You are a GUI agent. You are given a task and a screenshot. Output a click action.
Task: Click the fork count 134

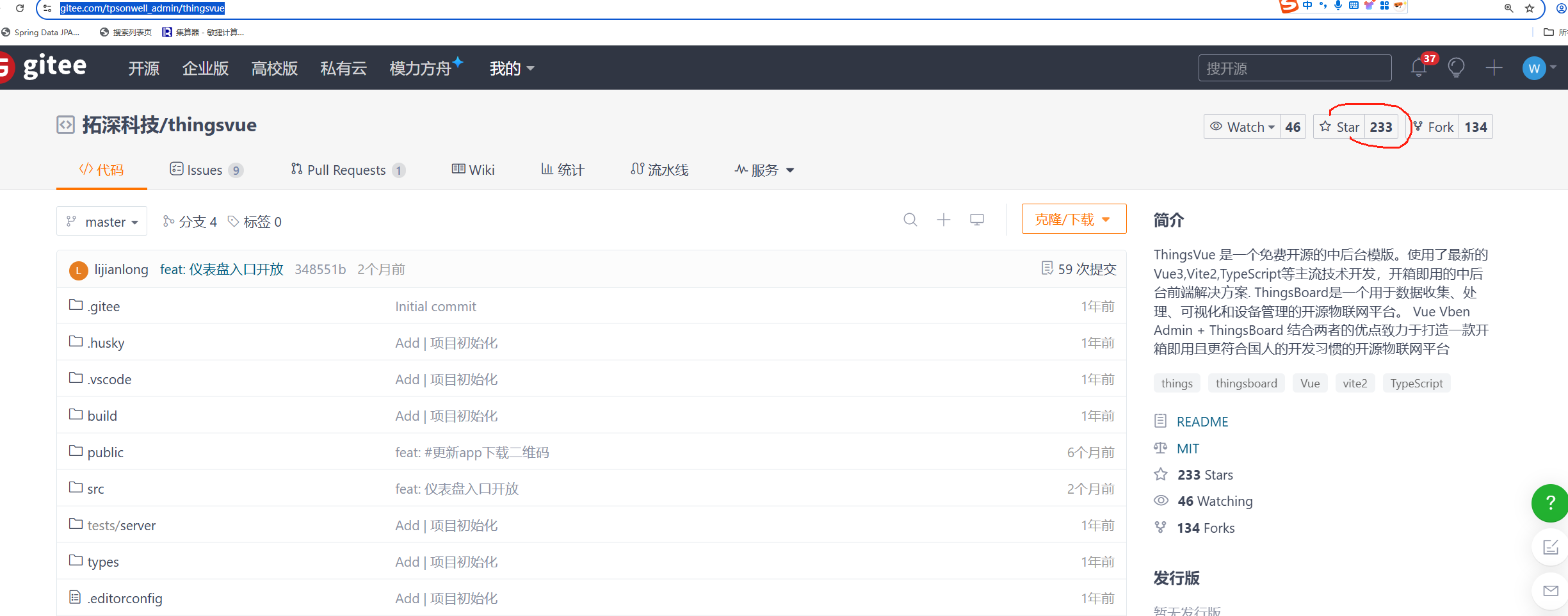coord(1475,127)
